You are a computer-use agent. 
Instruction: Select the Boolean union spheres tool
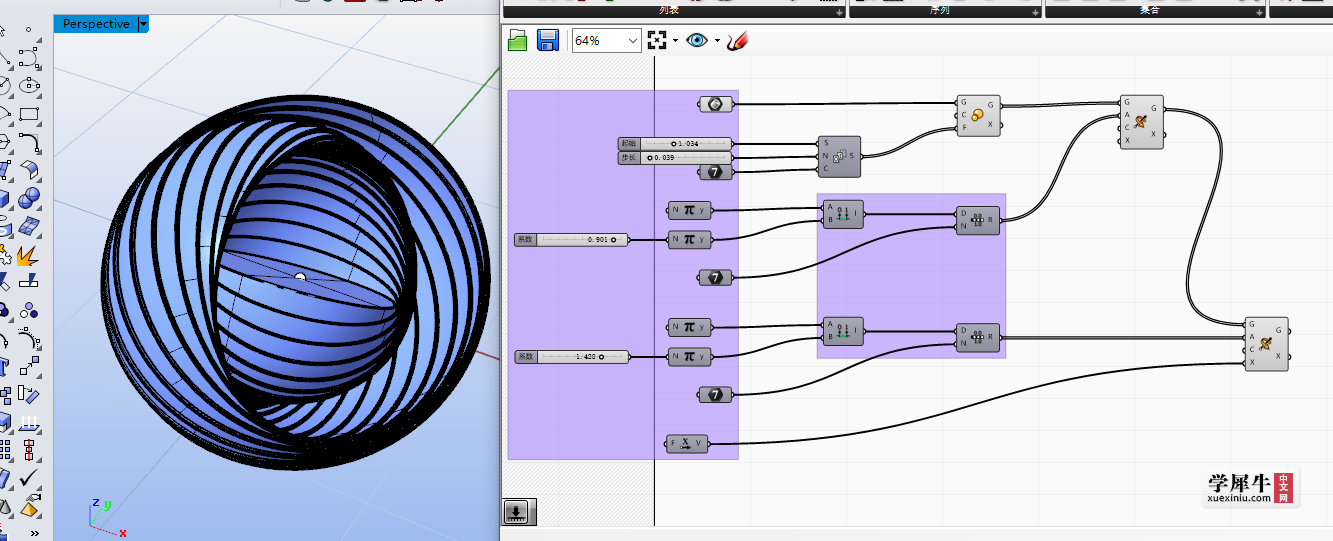27,198
